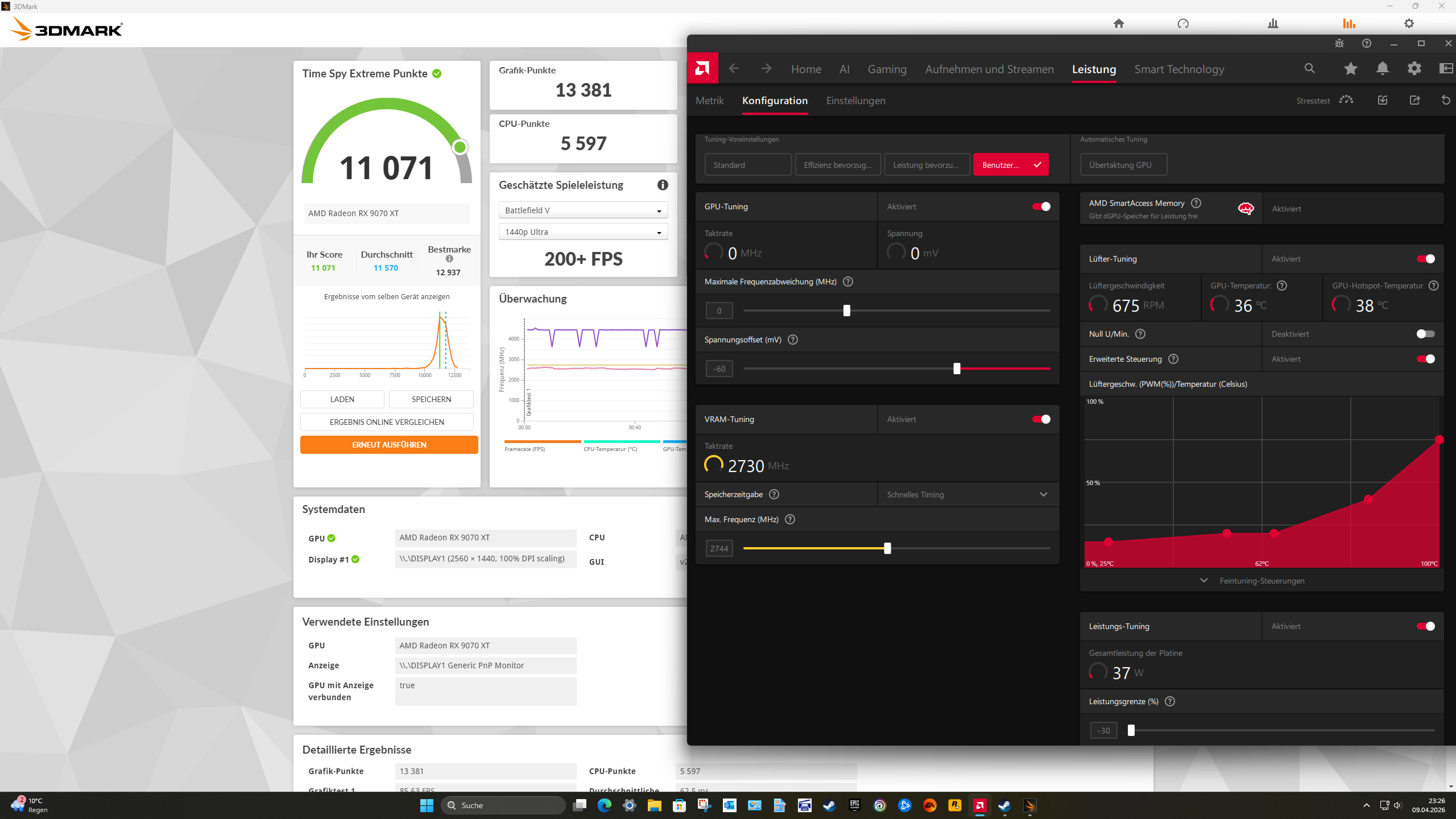Open 3DMark options gear icon

pyautogui.click(x=1409, y=23)
